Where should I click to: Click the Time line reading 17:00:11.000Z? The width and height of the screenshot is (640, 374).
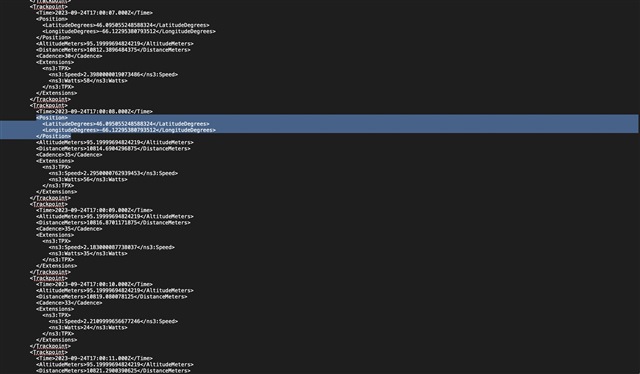tap(94, 358)
